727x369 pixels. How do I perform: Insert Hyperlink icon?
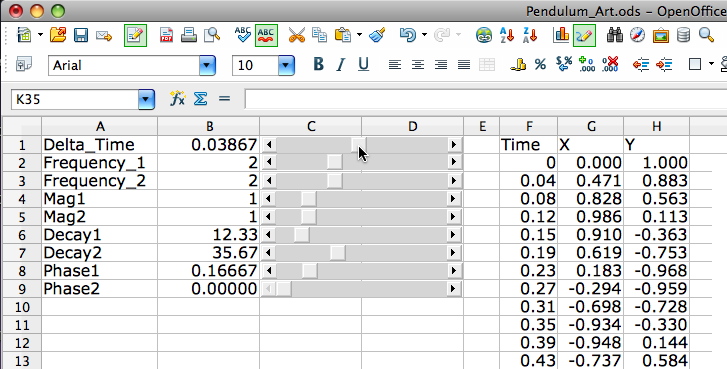(484, 35)
